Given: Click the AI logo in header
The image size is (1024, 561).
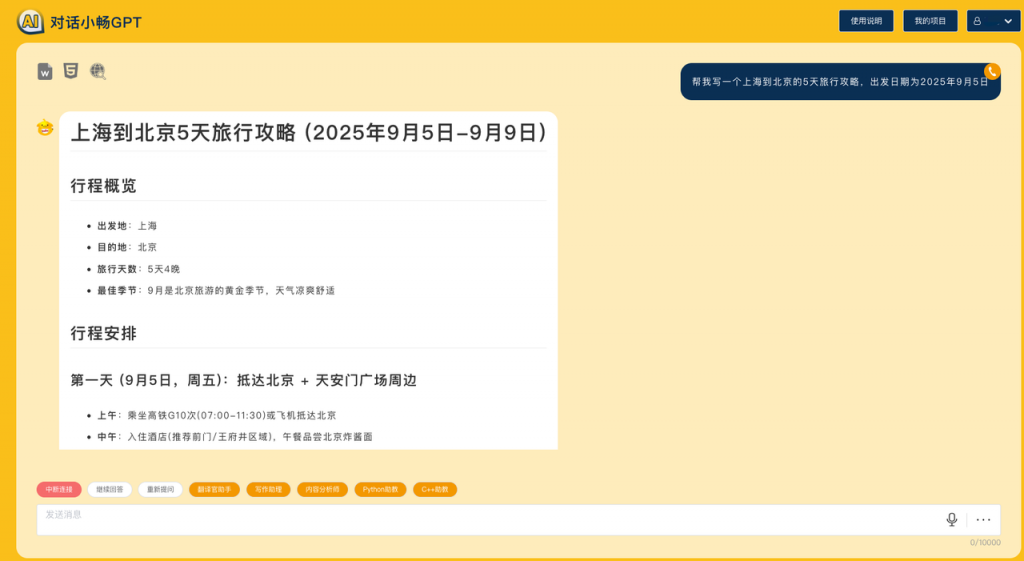Looking at the screenshot, I should 30,21.
